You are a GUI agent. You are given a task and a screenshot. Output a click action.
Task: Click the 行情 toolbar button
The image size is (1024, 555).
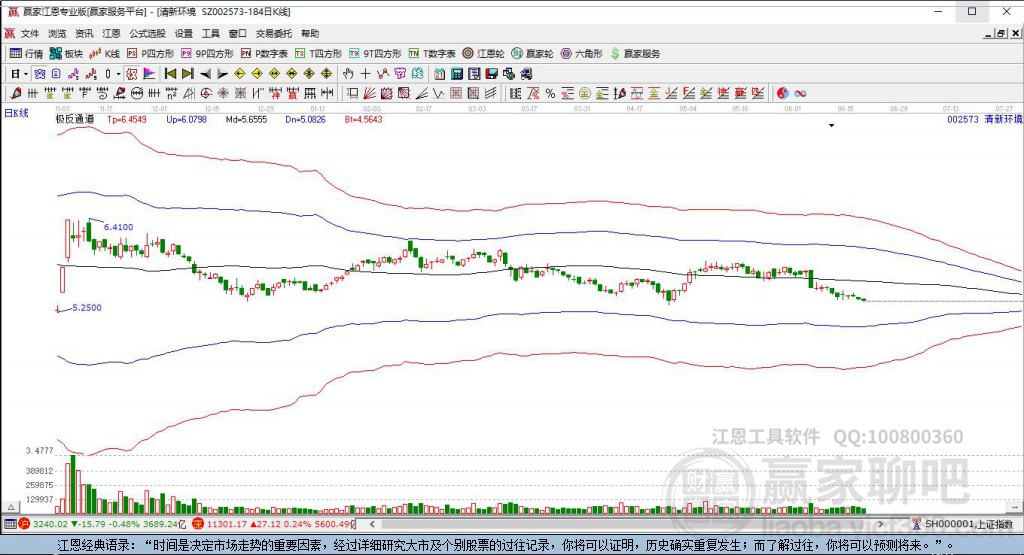tap(26, 54)
